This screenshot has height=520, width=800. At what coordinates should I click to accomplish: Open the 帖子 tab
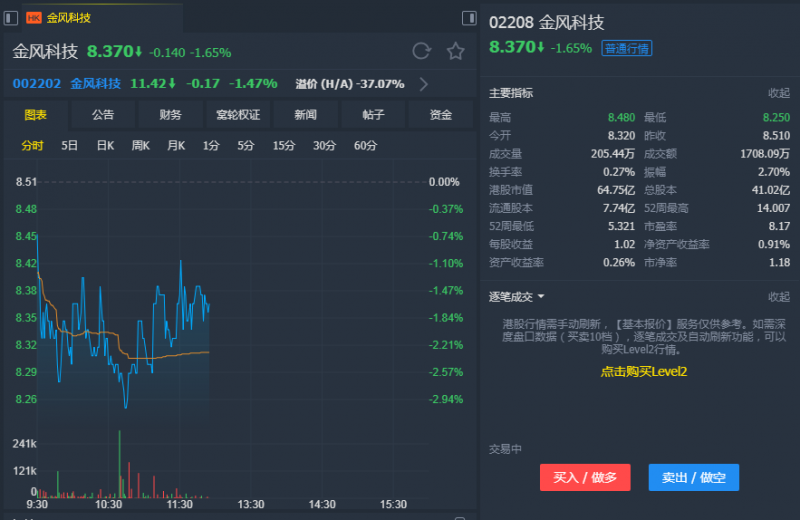pos(373,115)
